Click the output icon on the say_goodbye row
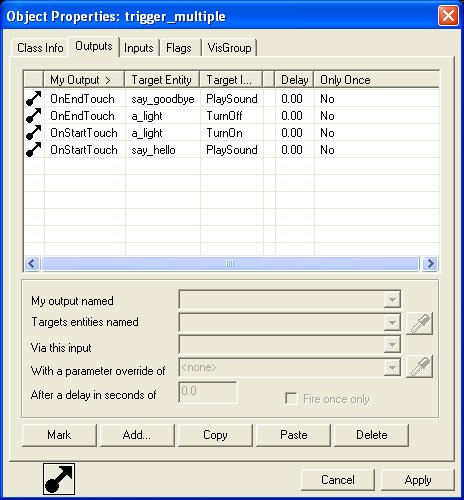The width and height of the screenshot is (464, 500). coord(33,99)
